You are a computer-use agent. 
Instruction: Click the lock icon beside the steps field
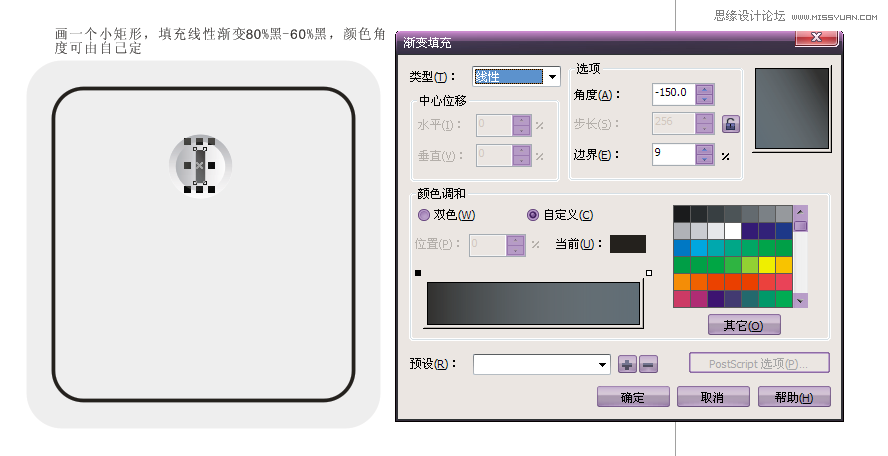point(730,124)
